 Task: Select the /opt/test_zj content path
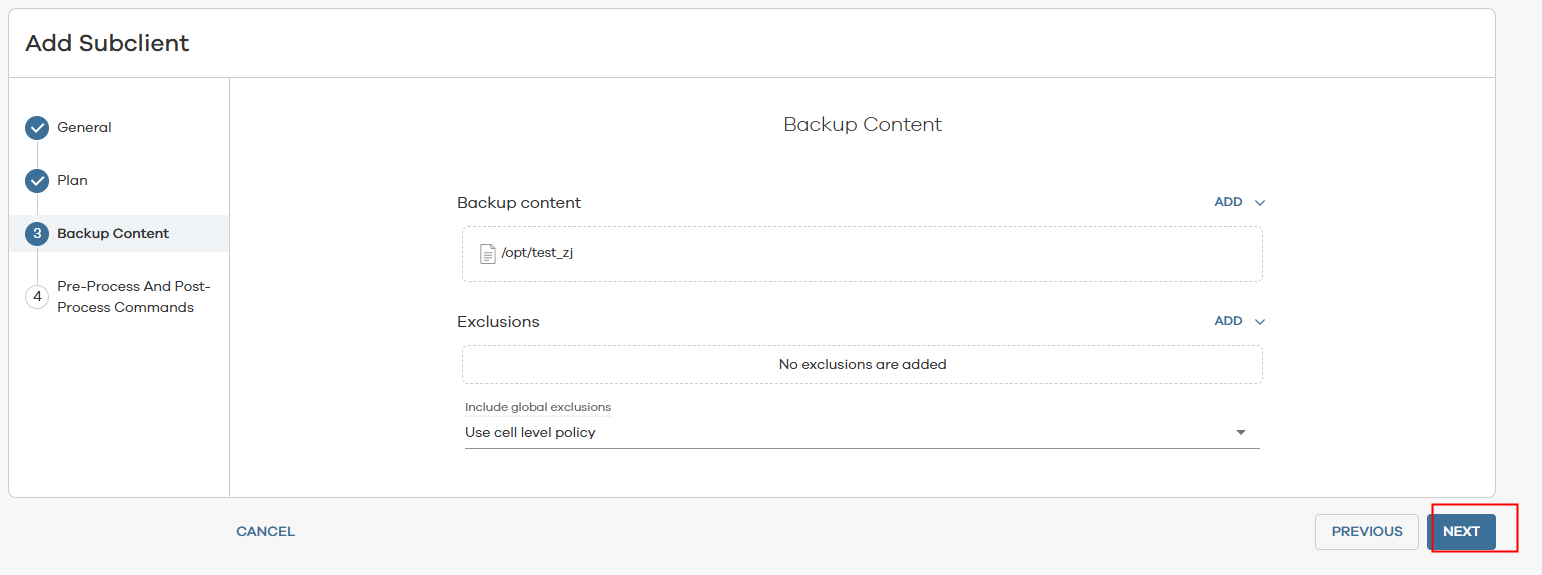click(537, 253)
